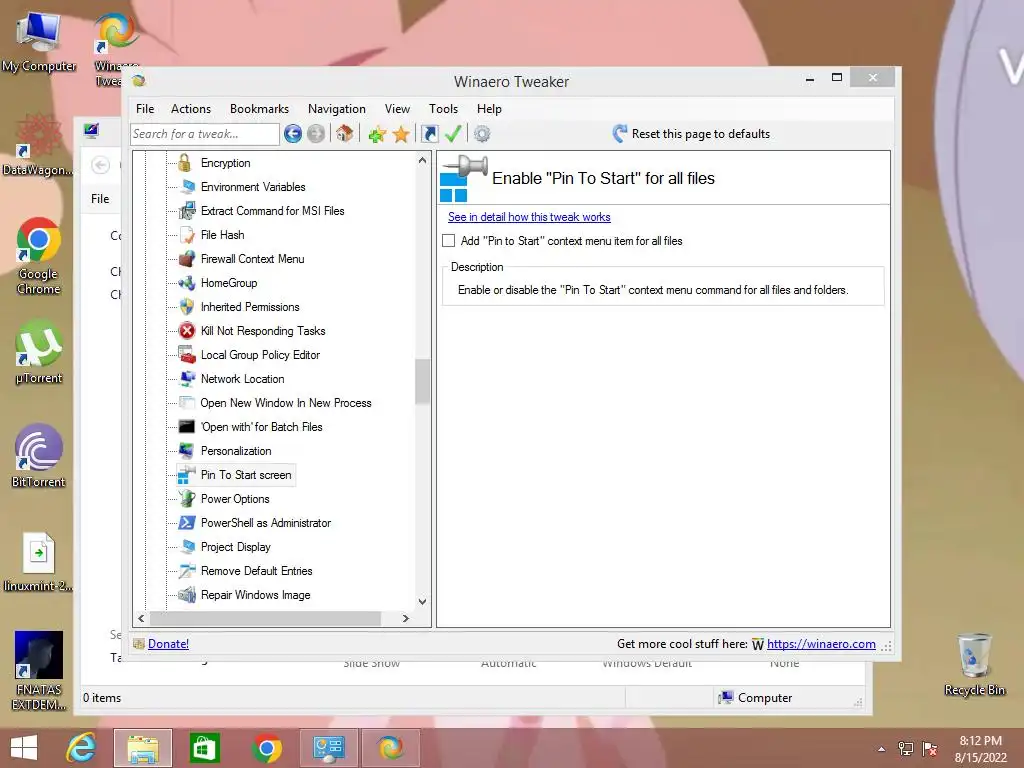This screenshot has width=1024, height=768.
Task: Open Google Chrome desktop shortcut
Action: pos(39,256)
